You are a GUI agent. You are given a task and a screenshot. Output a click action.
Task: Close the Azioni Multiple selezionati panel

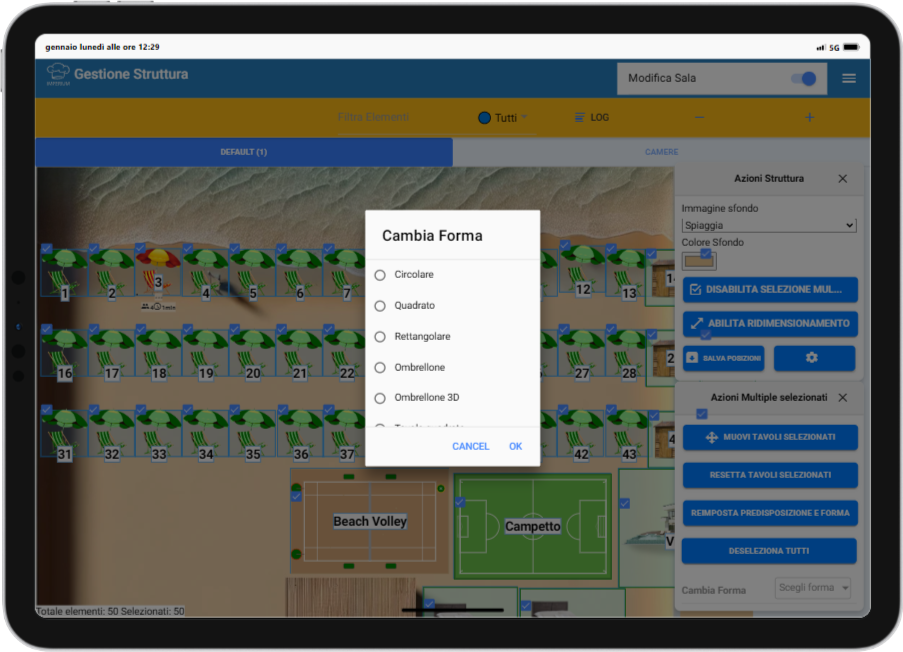click(x=842, y=398)
